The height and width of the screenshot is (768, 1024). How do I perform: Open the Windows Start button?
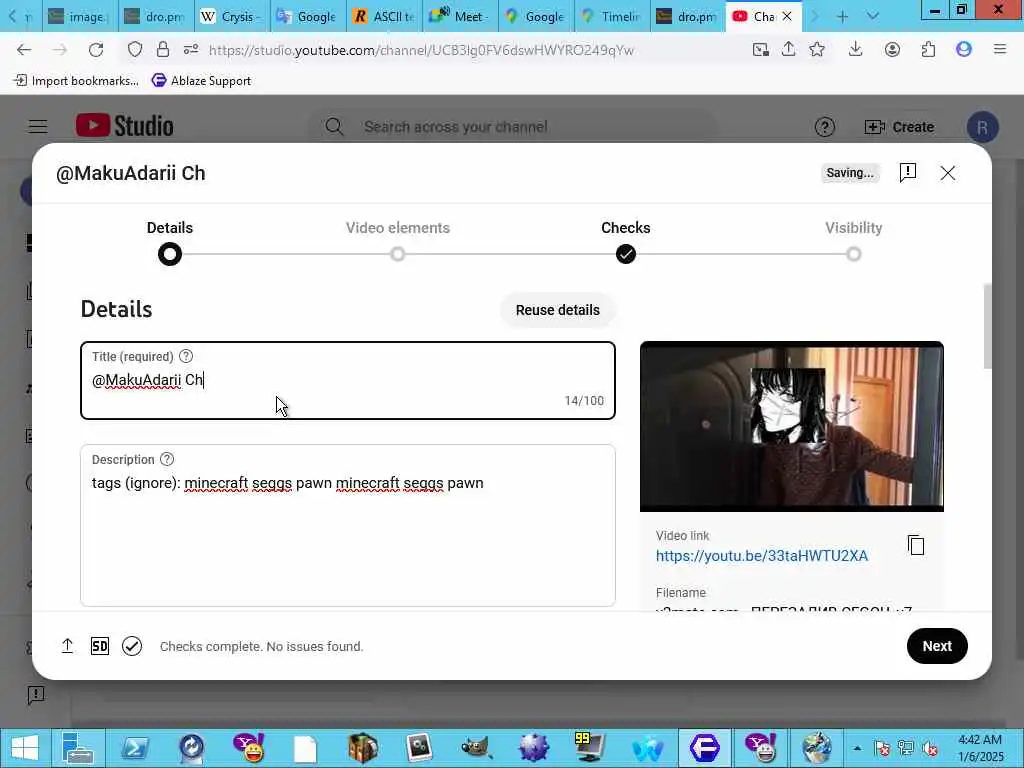pyautogui.click(x=25, y=748)
